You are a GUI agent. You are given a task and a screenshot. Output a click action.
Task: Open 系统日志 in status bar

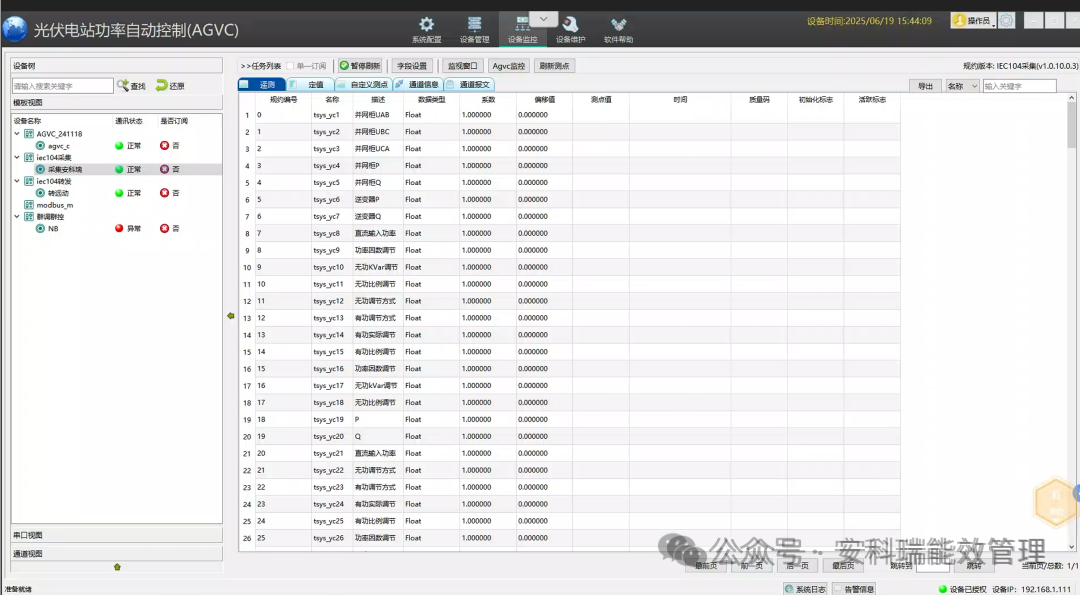805,589
